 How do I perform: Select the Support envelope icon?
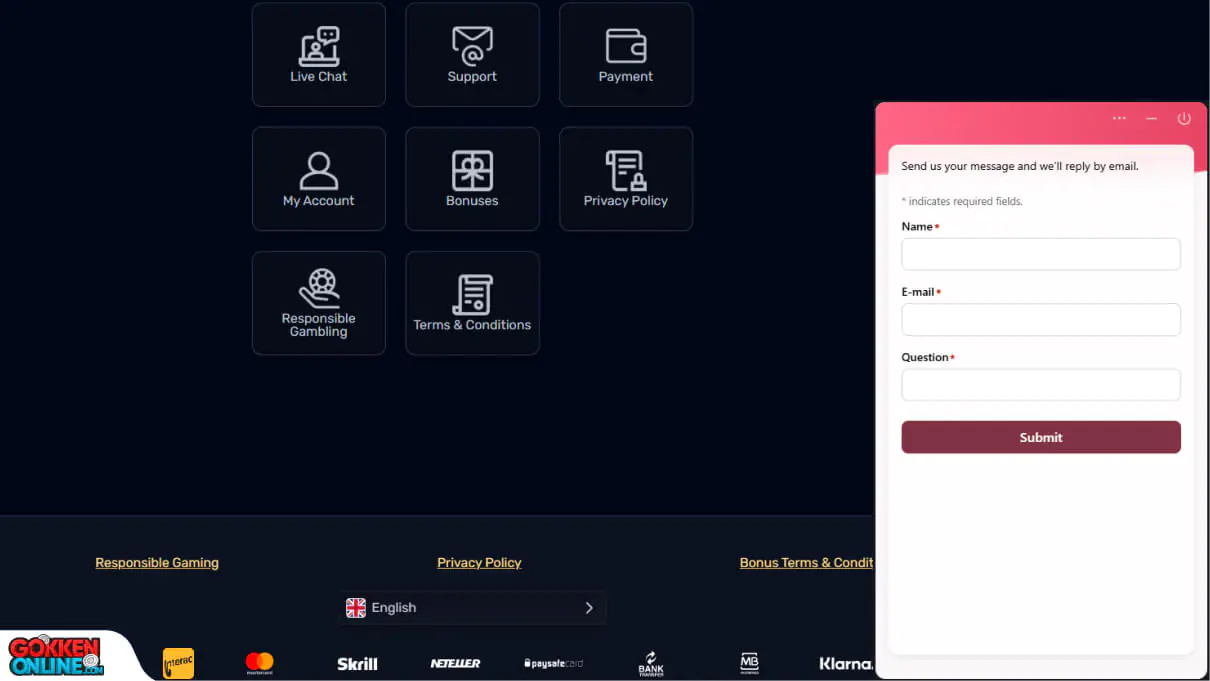(x=472, y=46)
